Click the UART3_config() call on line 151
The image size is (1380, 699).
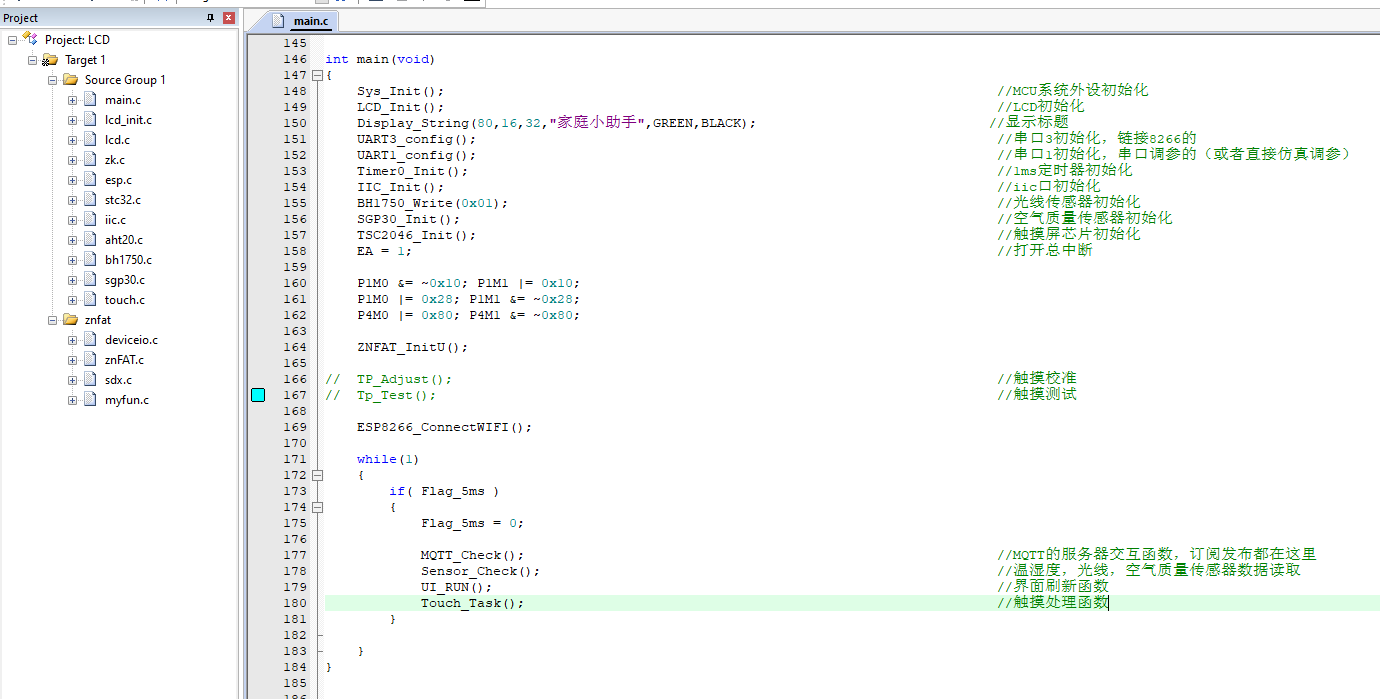click(x=416, y=139)
